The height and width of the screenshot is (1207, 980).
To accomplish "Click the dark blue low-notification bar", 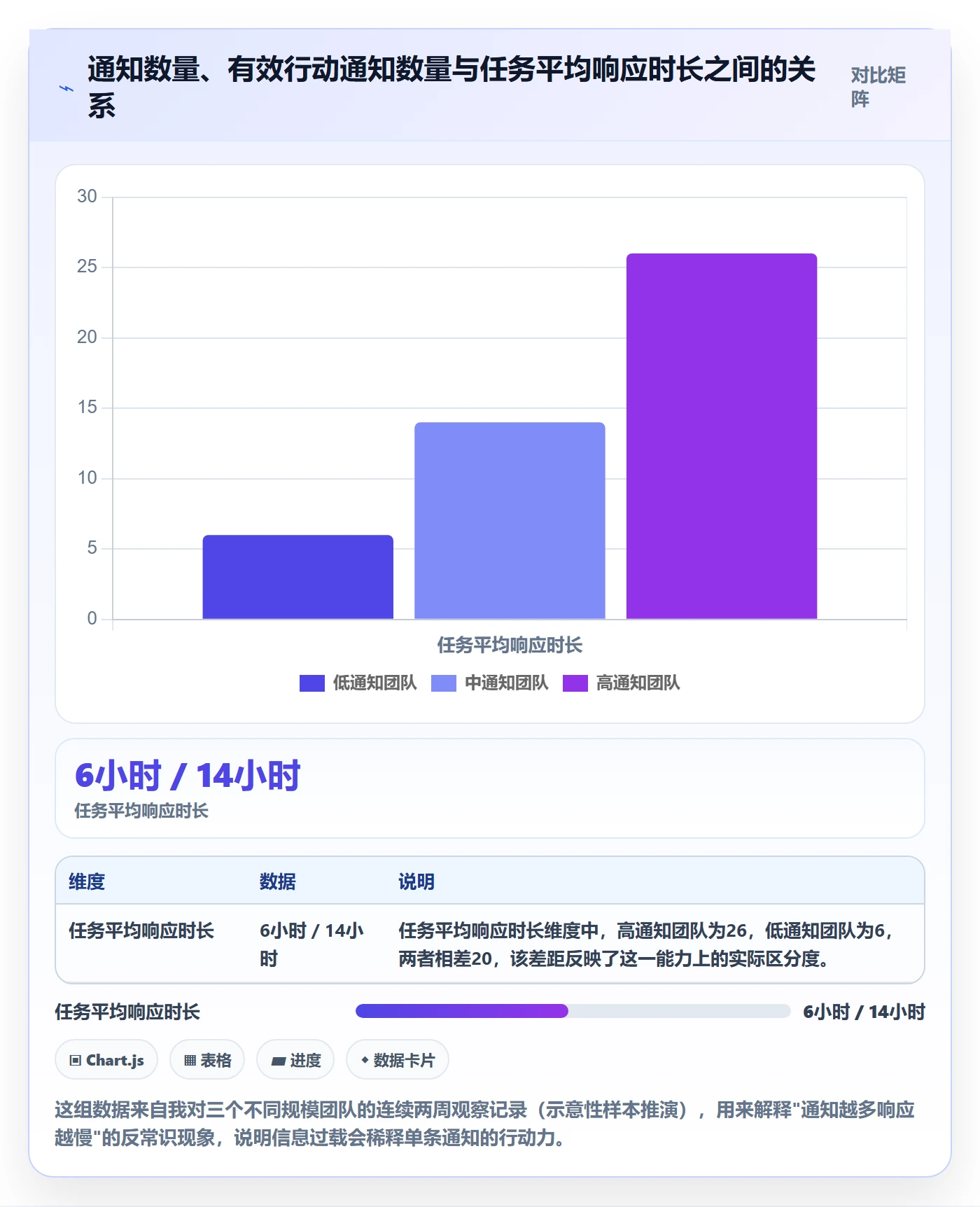I will [x=297, y=577].
